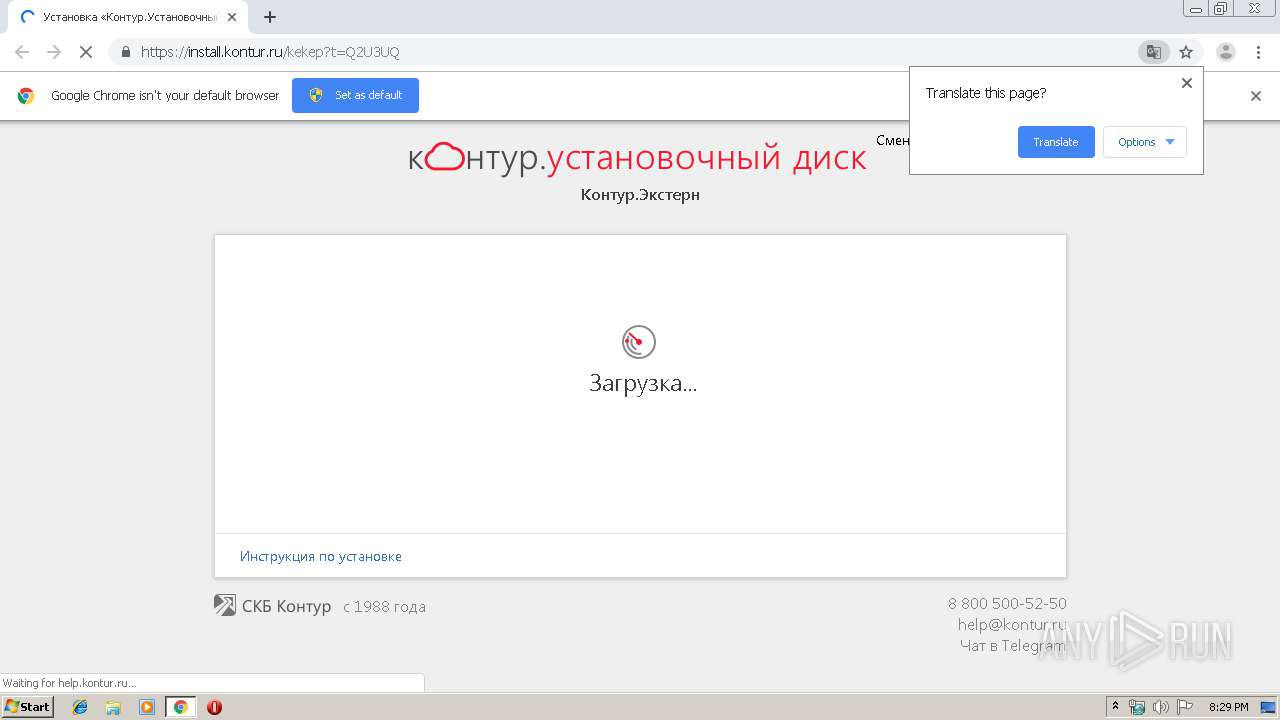Bookmark this page with the star
Screen dimensions: 1280x720
click(x=1186, y=52)
